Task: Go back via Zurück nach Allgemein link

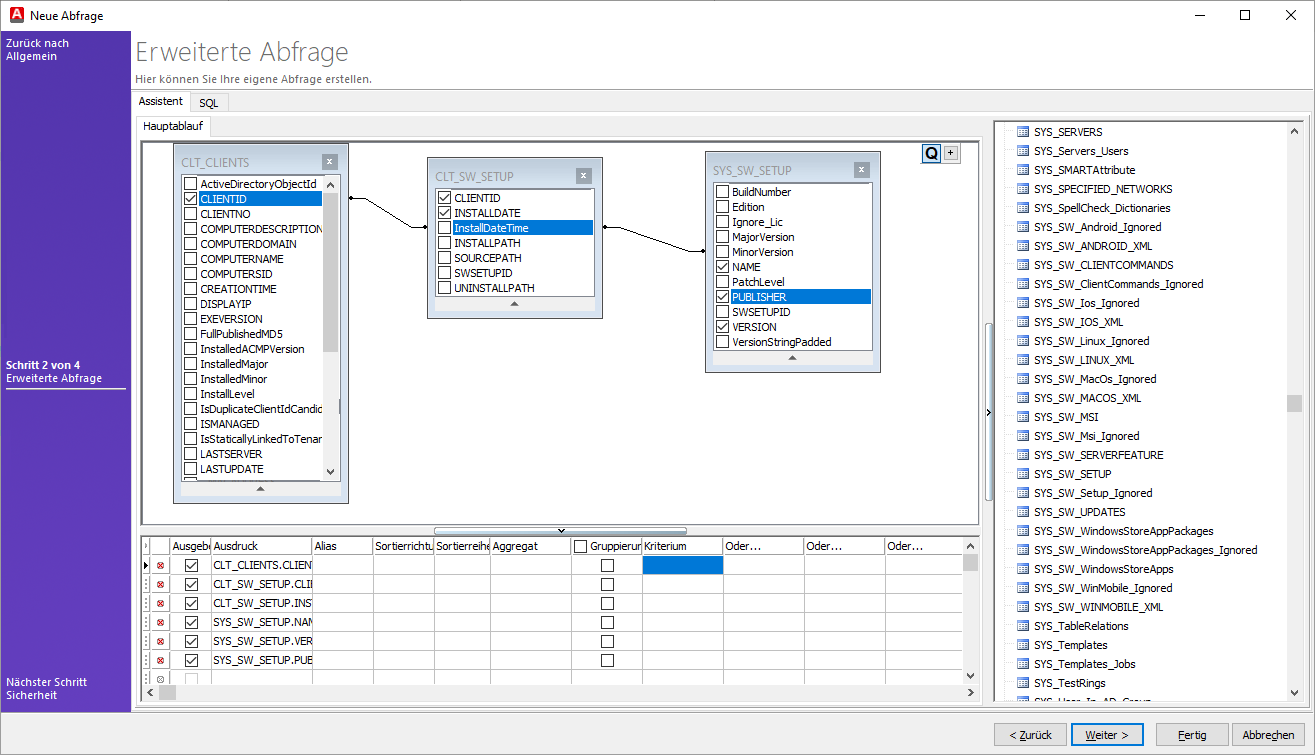Action: [38, 50]
